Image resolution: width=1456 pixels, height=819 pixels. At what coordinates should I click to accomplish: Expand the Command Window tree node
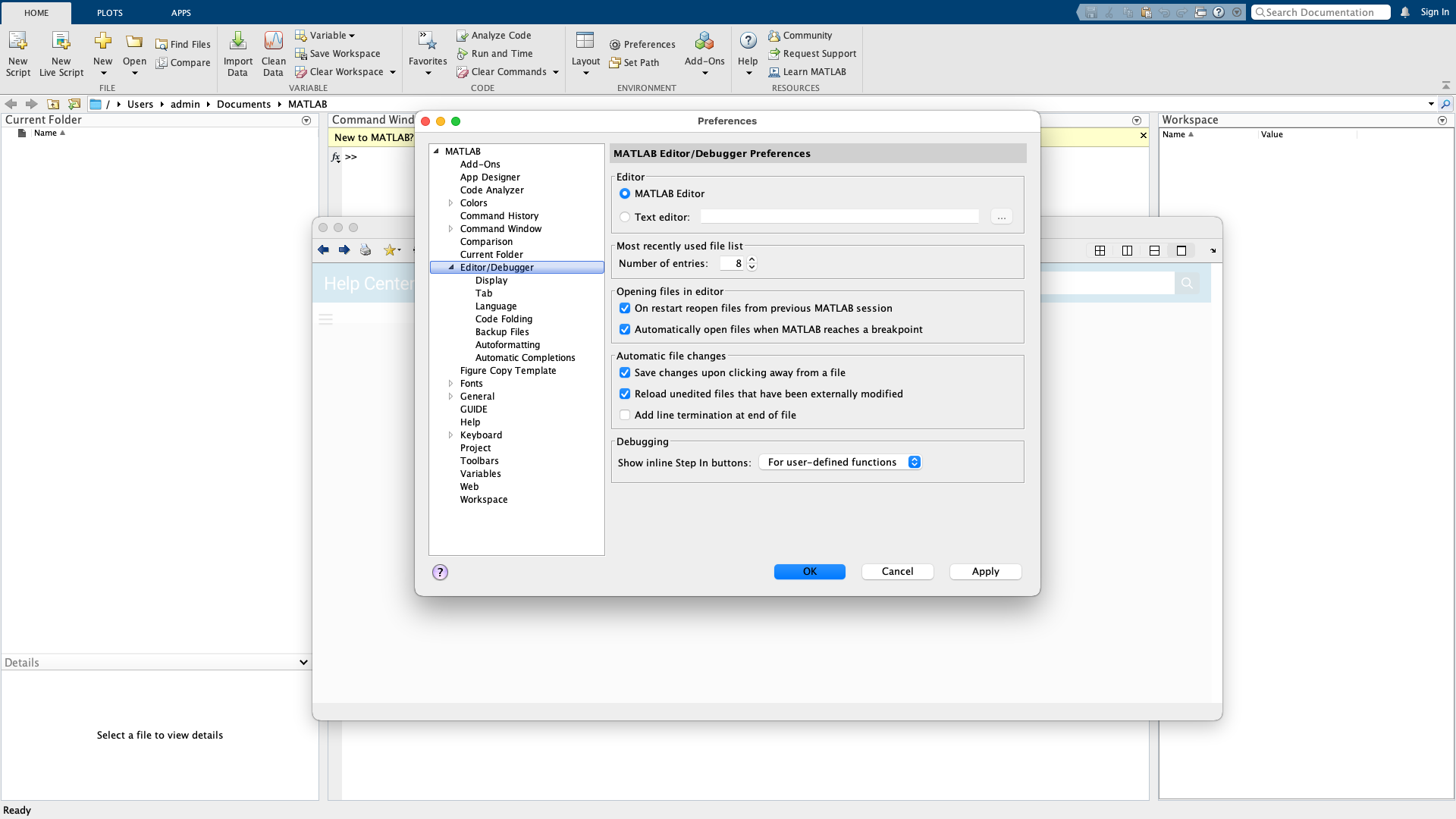tap(450, 229)
